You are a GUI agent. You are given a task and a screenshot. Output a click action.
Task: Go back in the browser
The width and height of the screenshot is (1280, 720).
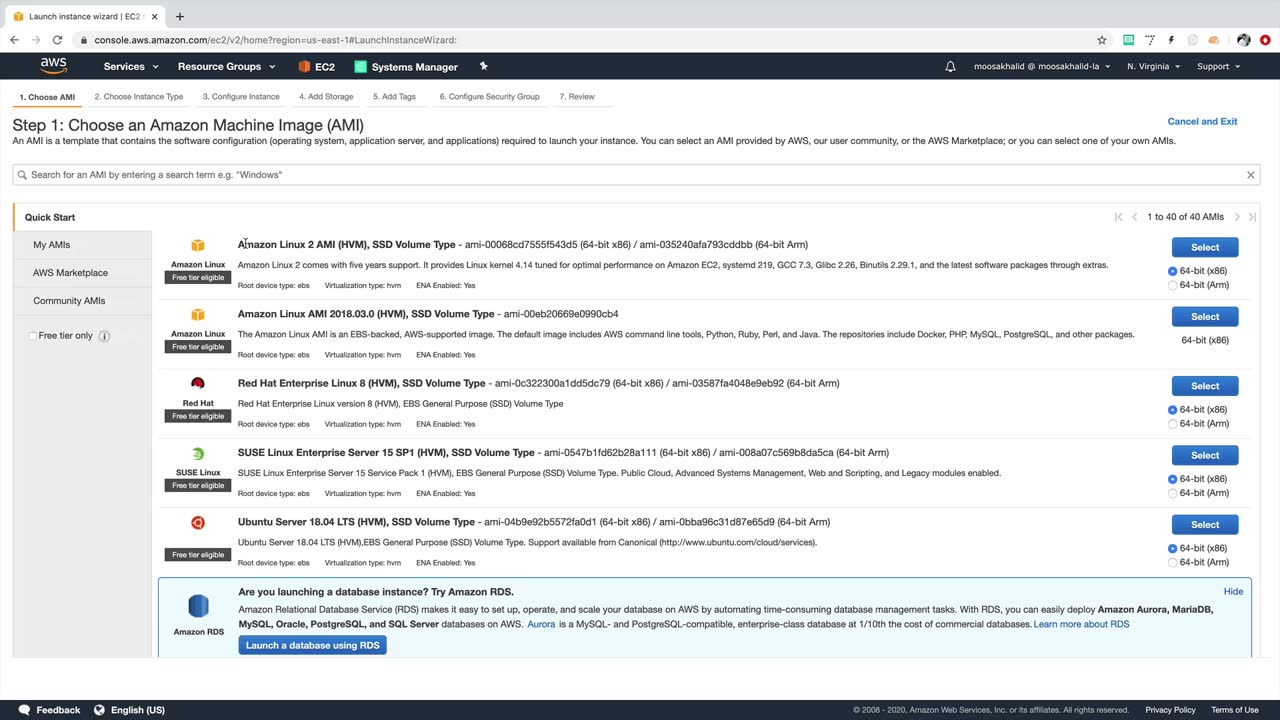point(14,40)
